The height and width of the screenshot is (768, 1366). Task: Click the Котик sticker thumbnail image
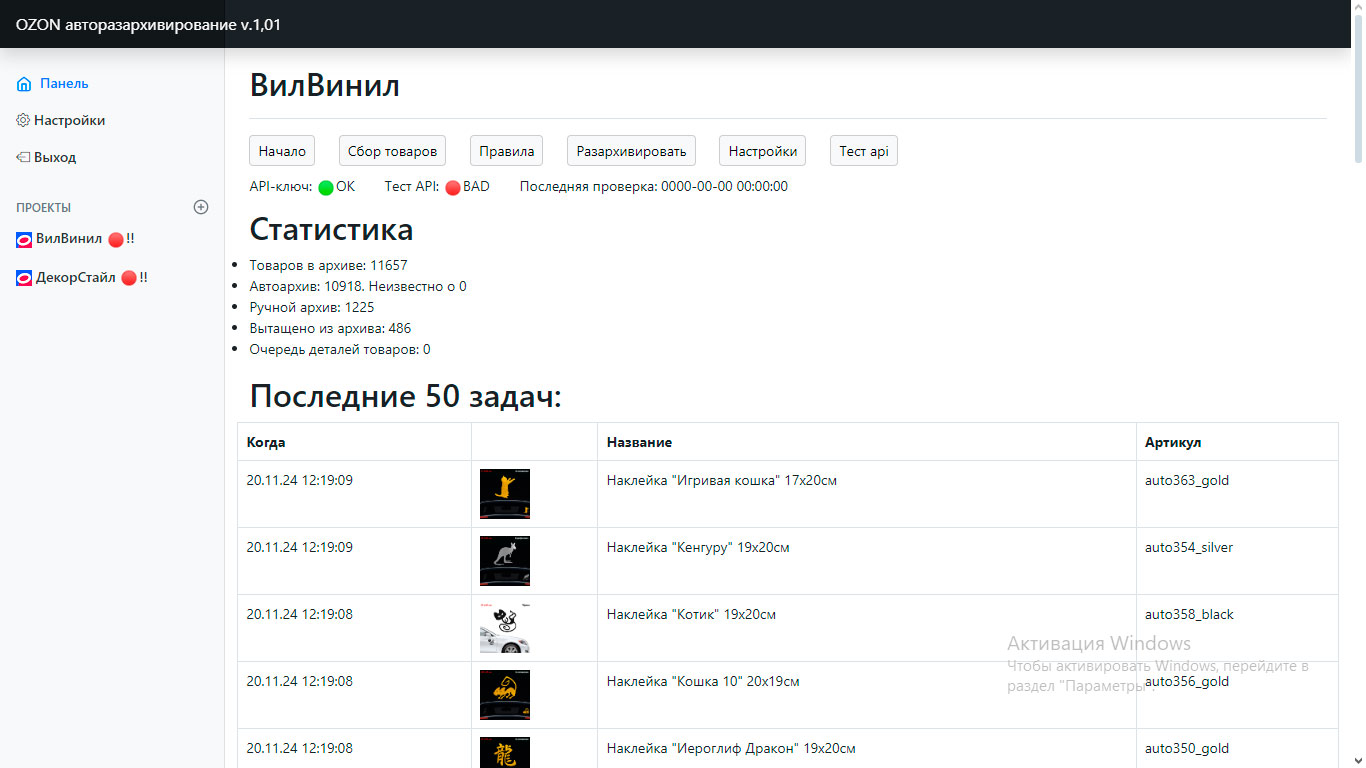click(505, 628)
